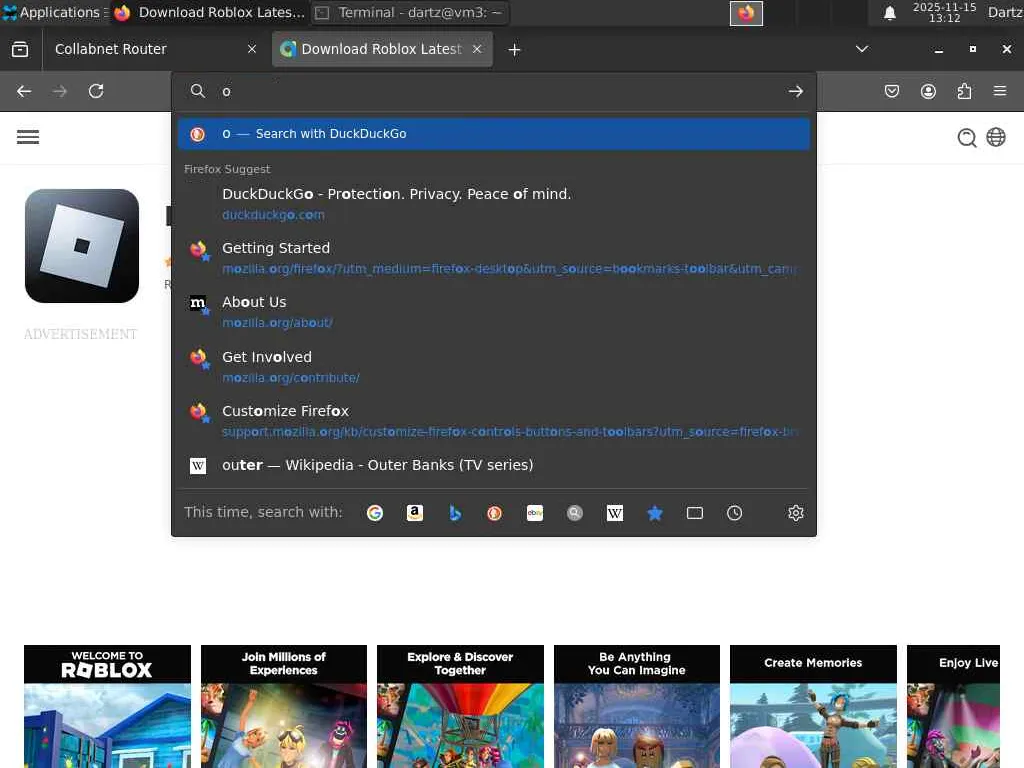Reload the current page

pyautogui.click(x=96, y=91)
